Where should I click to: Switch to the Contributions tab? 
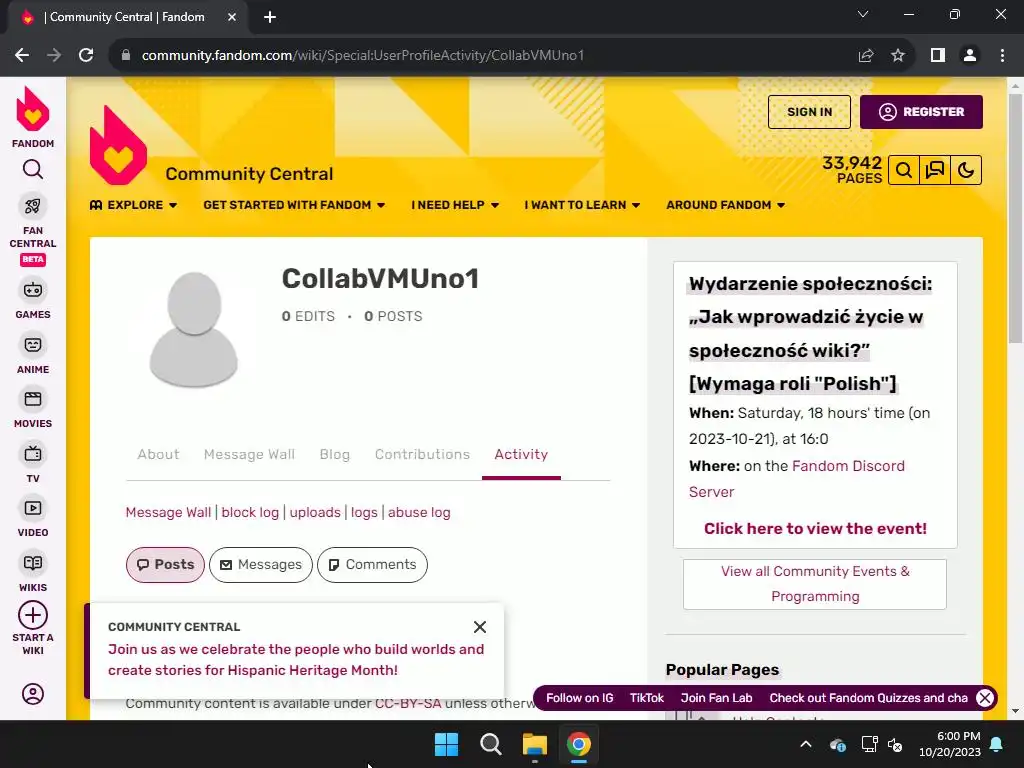(422, 455)
